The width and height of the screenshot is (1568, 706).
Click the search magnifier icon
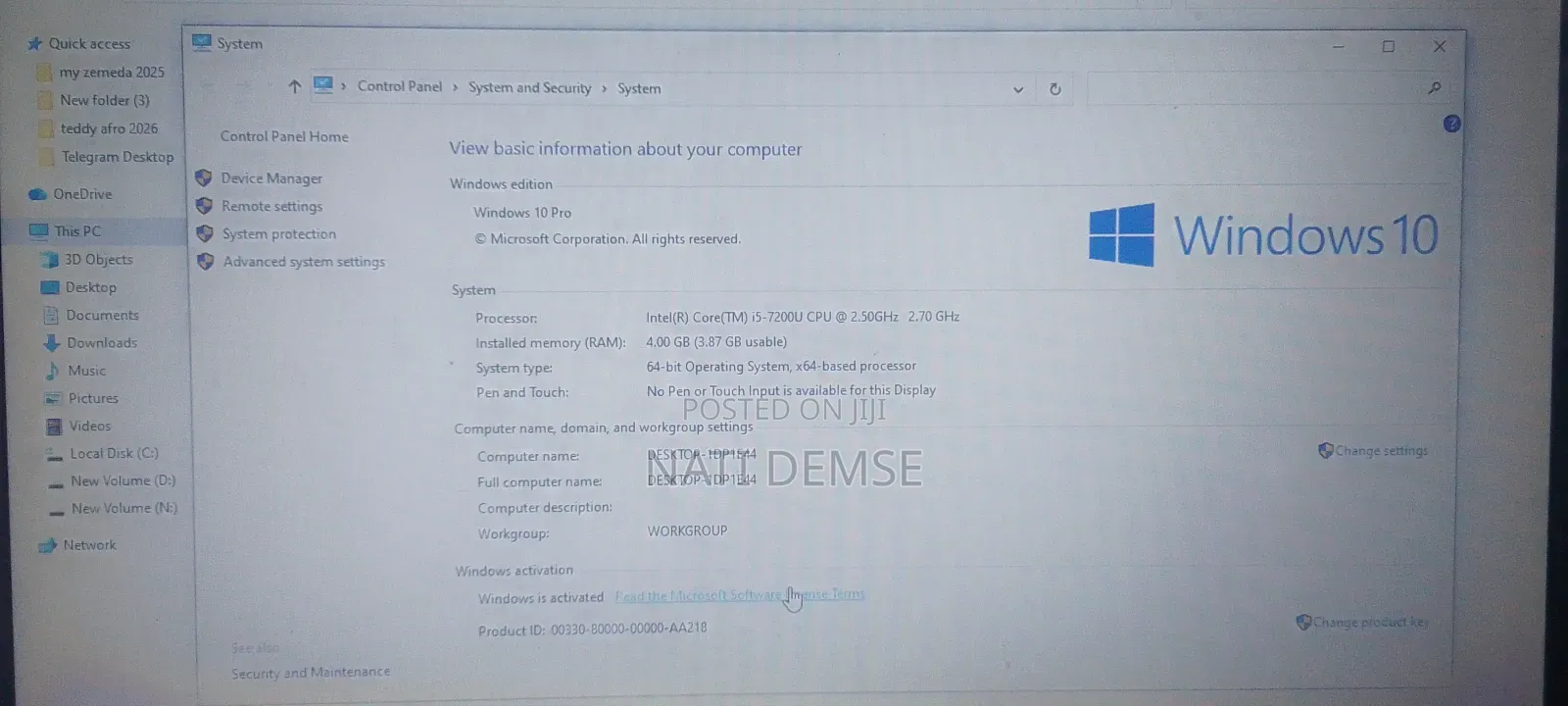[x=1434, y=88]
